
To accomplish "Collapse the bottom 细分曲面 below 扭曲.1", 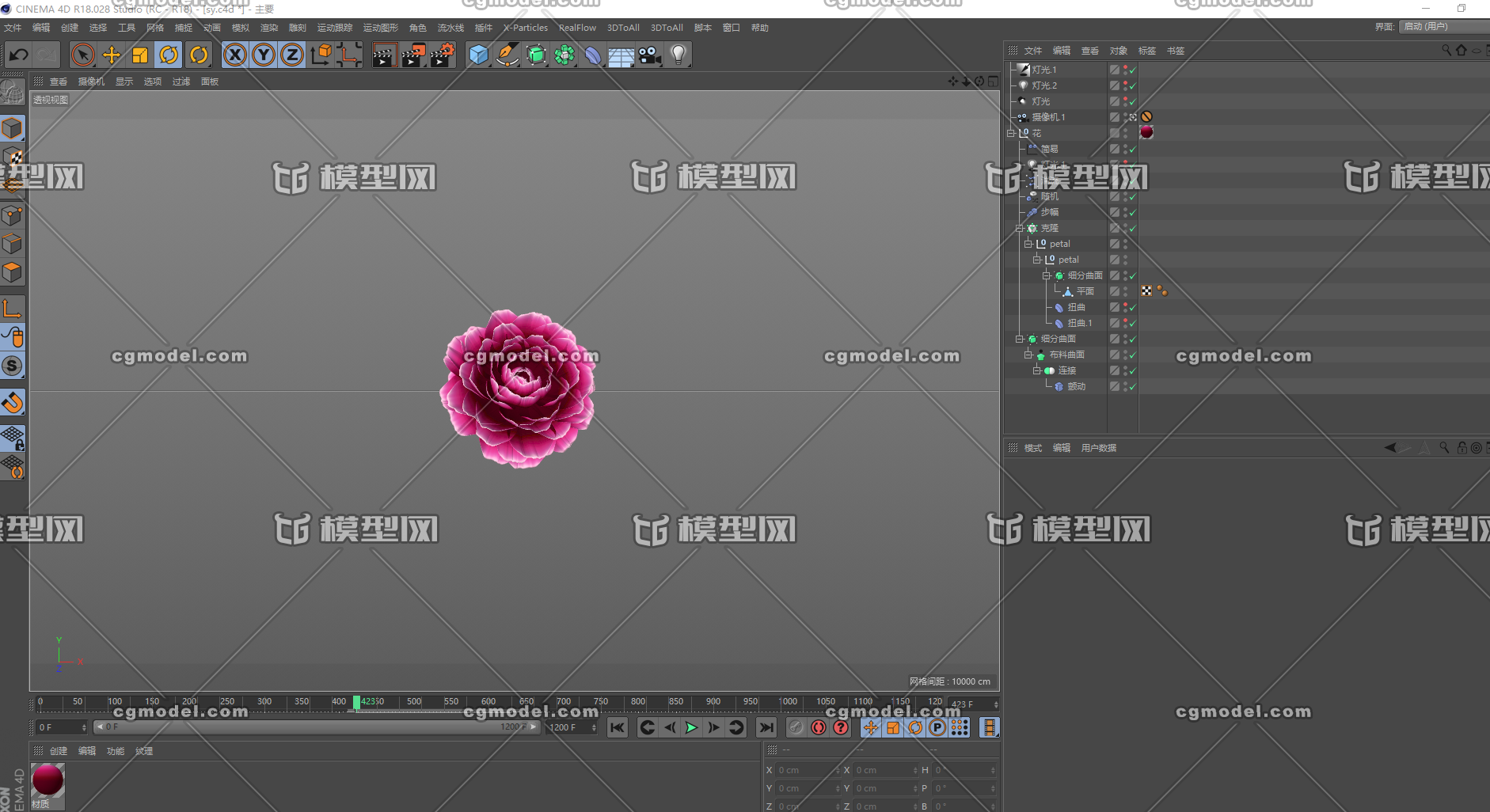I will (1020, 339).
